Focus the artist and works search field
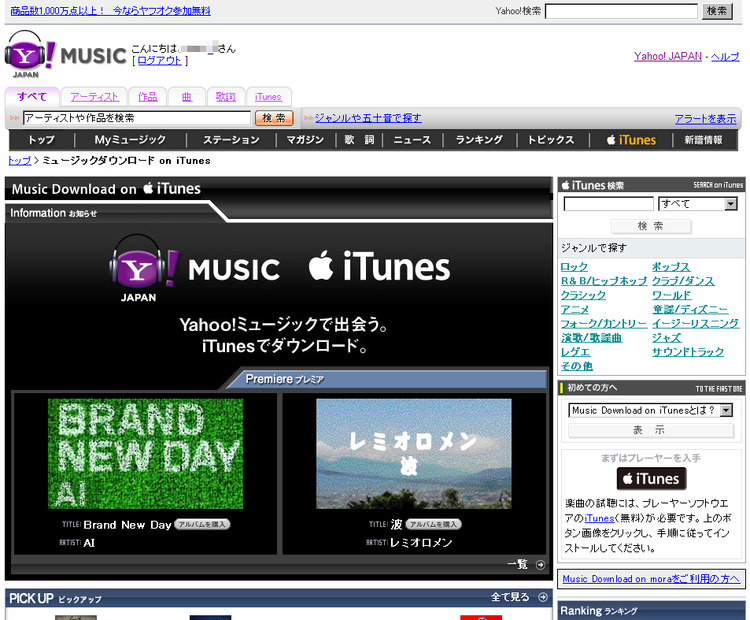Viewport: 750px width, 620px height. point(137,118)
